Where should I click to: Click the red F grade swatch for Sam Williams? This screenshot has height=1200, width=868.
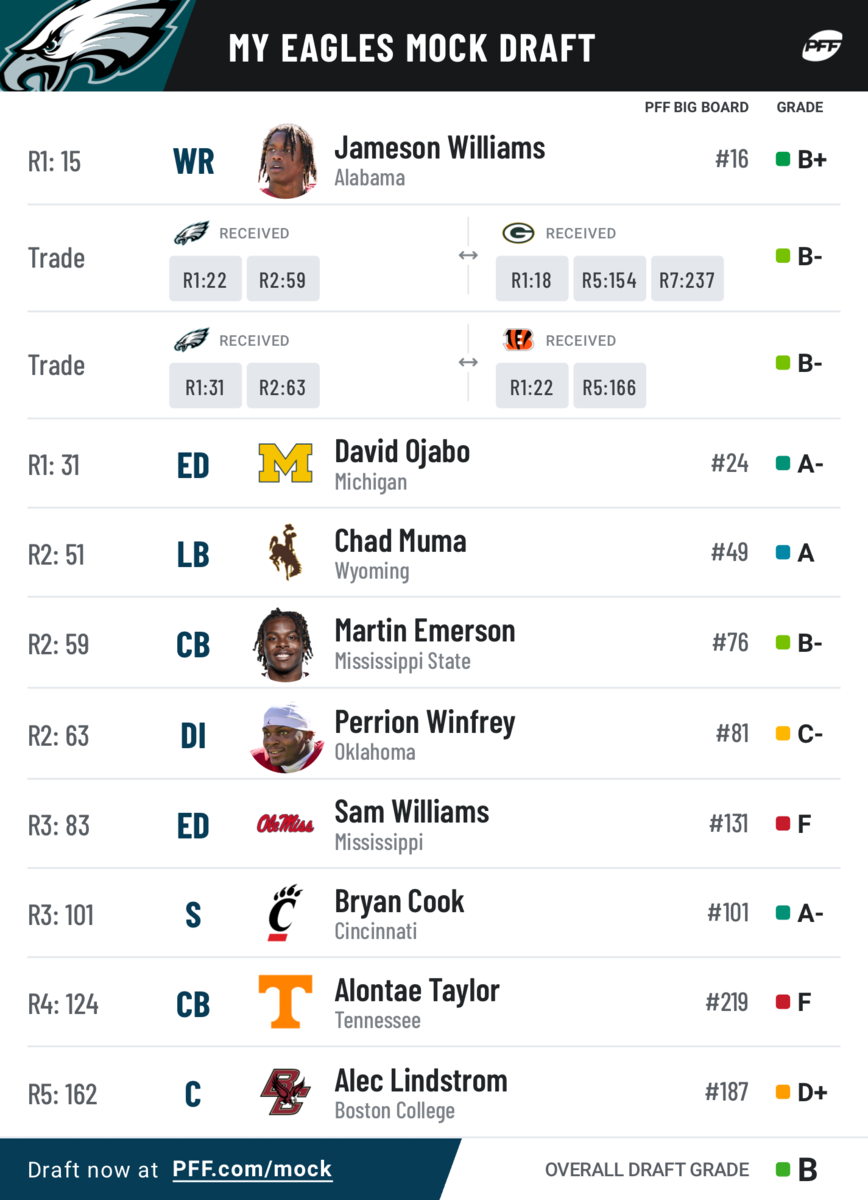click(x=783, y=824)
